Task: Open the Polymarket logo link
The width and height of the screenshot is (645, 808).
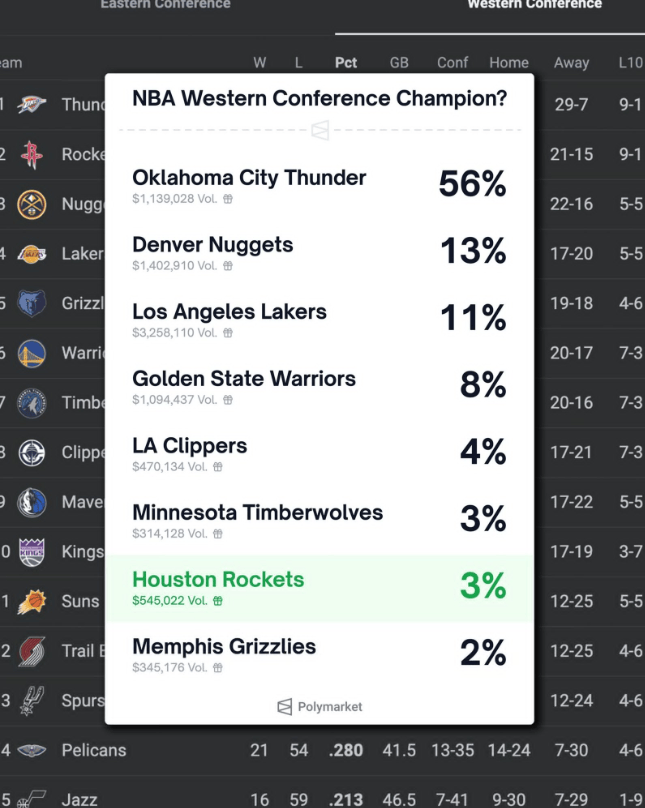Action: click(x=320, y=707)
